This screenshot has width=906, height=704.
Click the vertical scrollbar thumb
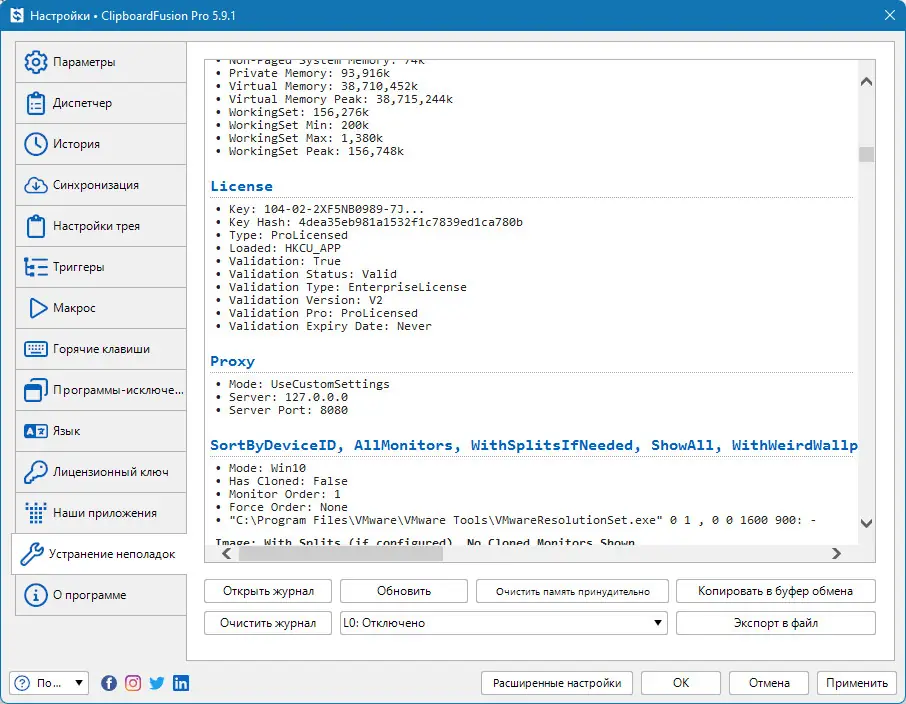point(866,154)
